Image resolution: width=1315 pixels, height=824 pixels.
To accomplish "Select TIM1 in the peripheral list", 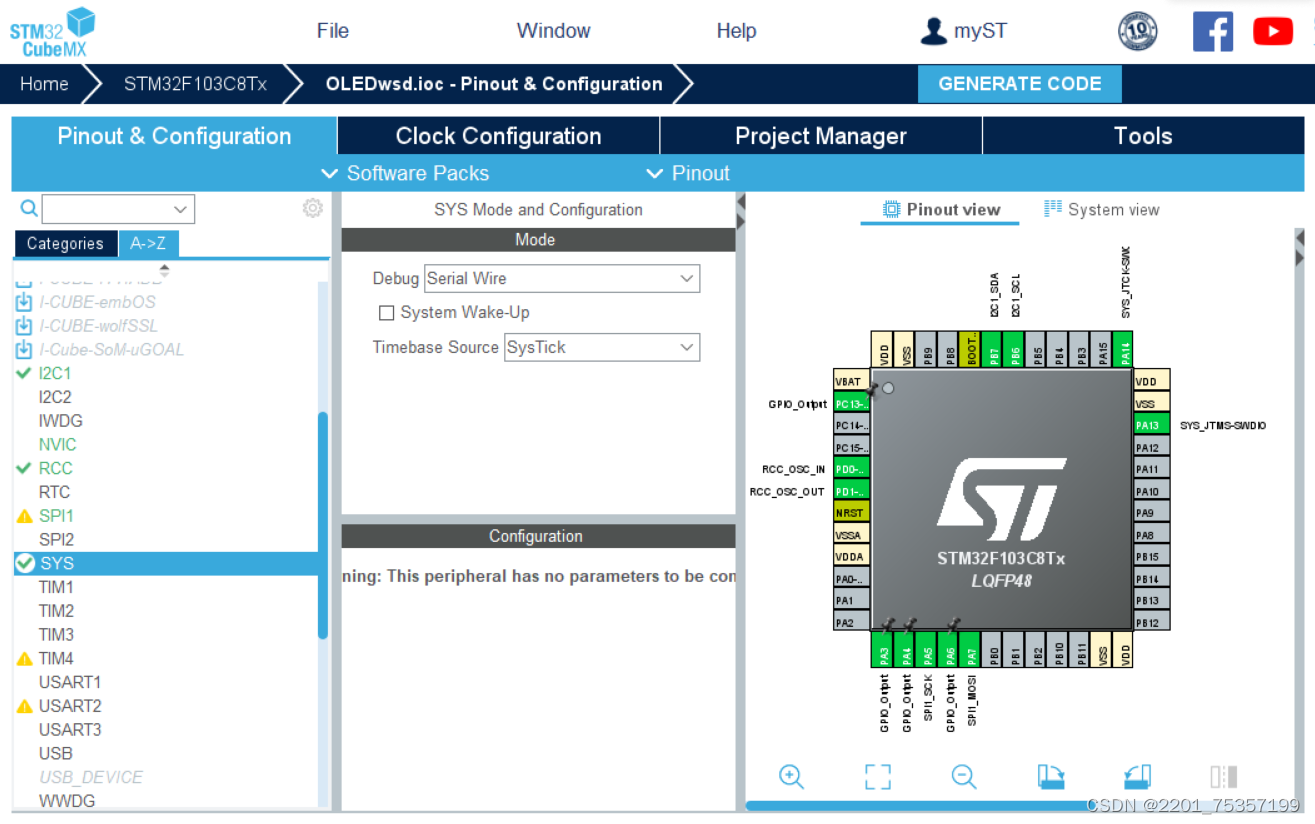I will click(x=56, y=587).
